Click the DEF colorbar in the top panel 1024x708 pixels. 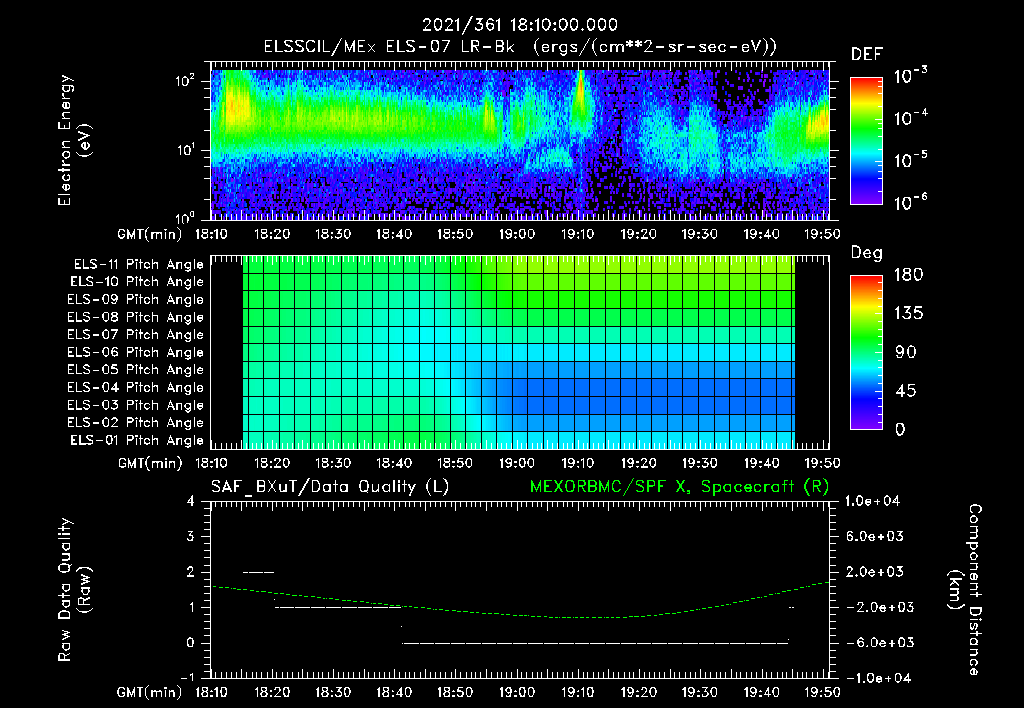866,141
